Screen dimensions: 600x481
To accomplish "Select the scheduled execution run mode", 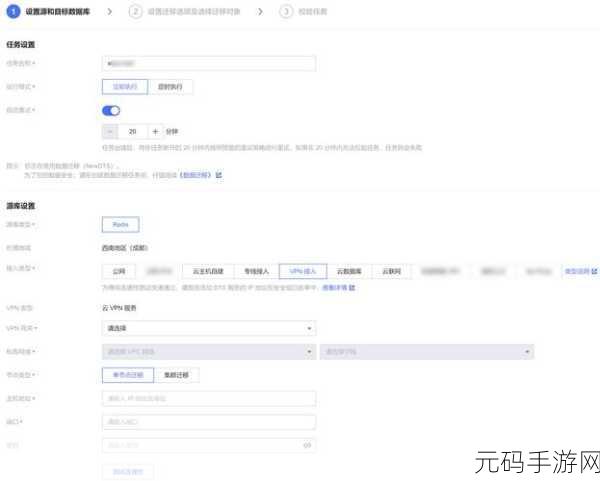I will click(x=170, y=87).
